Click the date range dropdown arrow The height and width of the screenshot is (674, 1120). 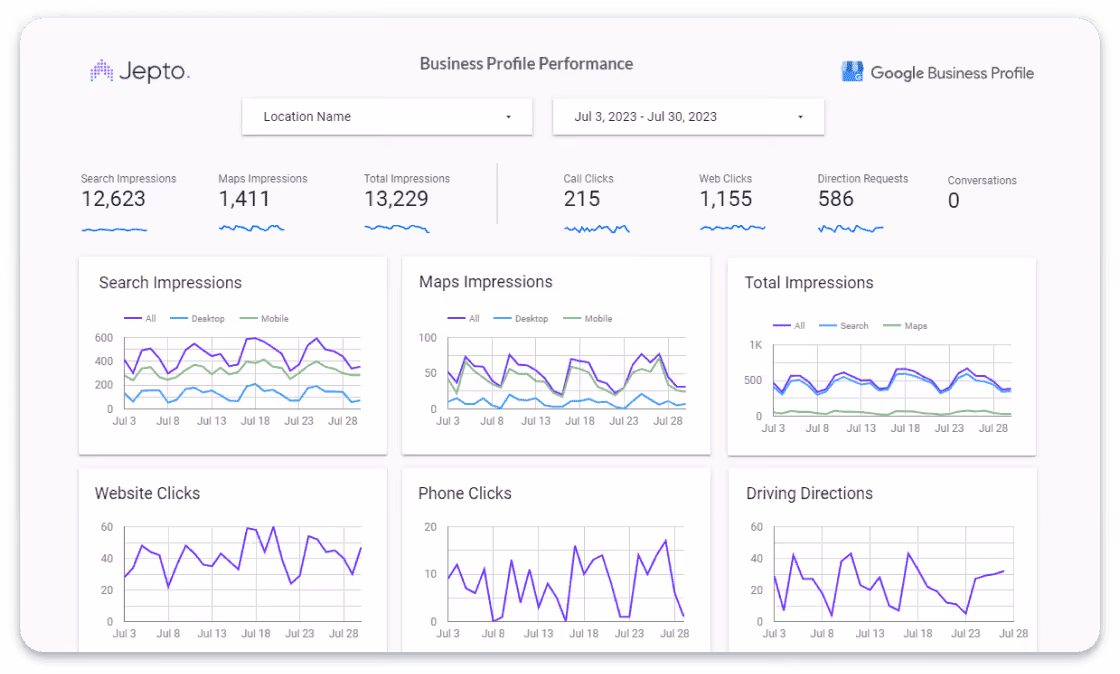[800, 117]
